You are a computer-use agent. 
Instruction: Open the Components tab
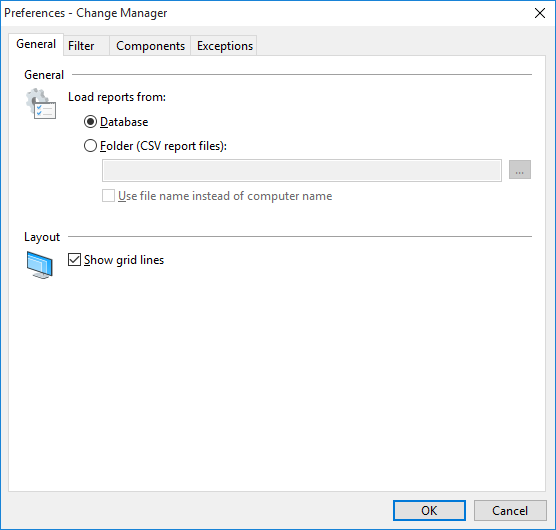tap(150, 46)
